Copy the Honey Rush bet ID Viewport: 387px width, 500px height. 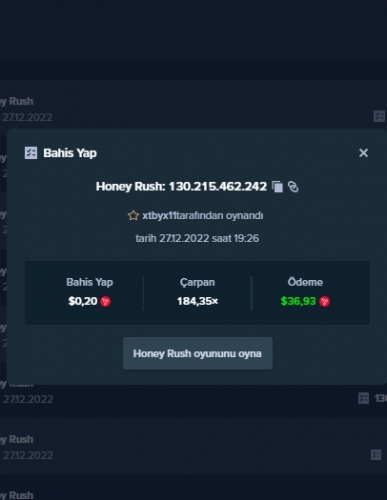[277, 187]
